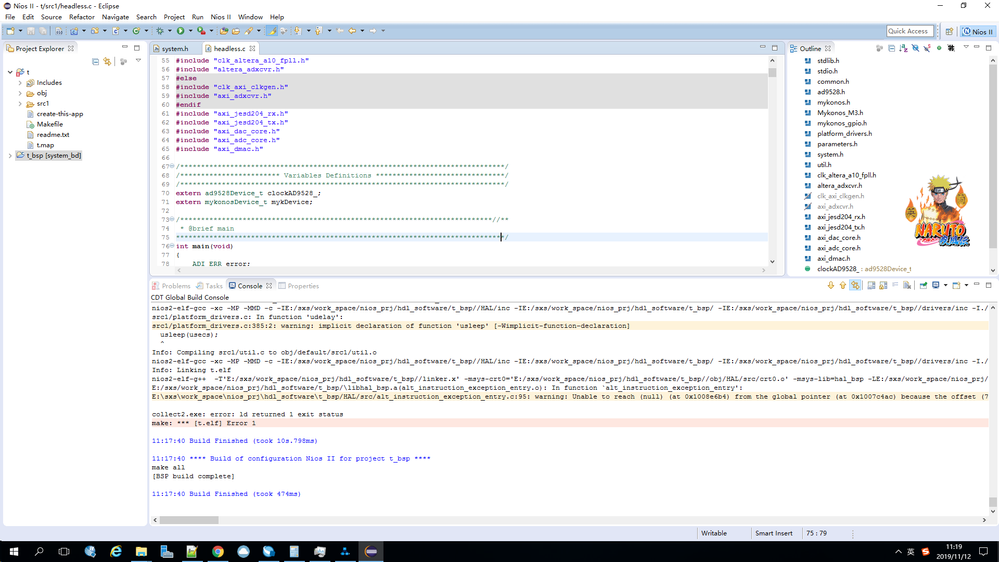Open the Refactor menu

pos(81,17)
